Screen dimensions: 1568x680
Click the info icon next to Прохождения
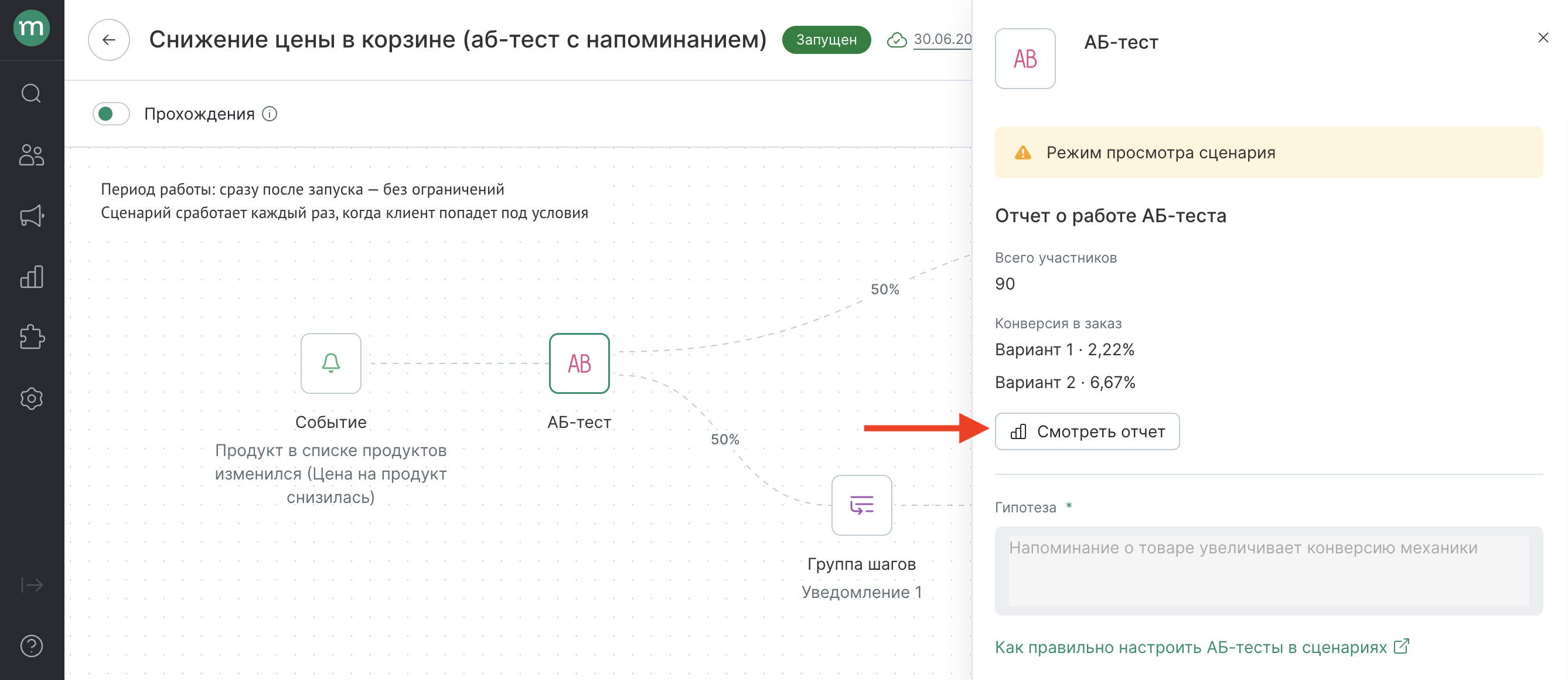pyautogui.click(x=270, y=114)
